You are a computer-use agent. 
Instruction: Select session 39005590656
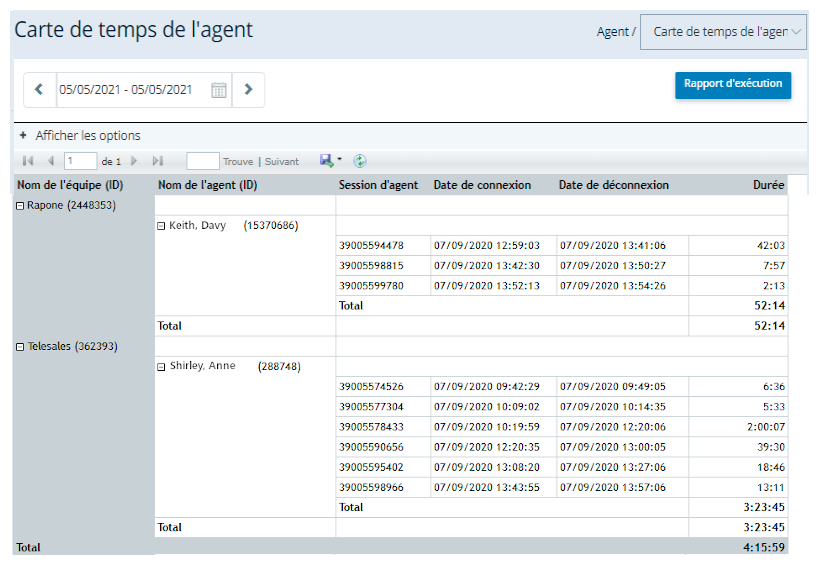coord(371,447)
